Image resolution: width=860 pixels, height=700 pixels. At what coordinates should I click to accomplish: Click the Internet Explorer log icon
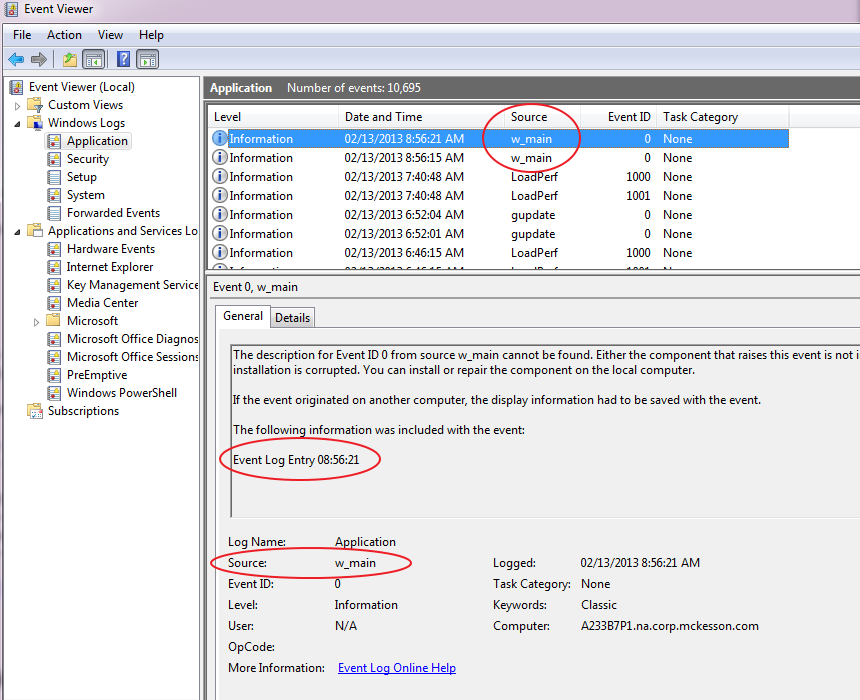click(x=54, y=267)
